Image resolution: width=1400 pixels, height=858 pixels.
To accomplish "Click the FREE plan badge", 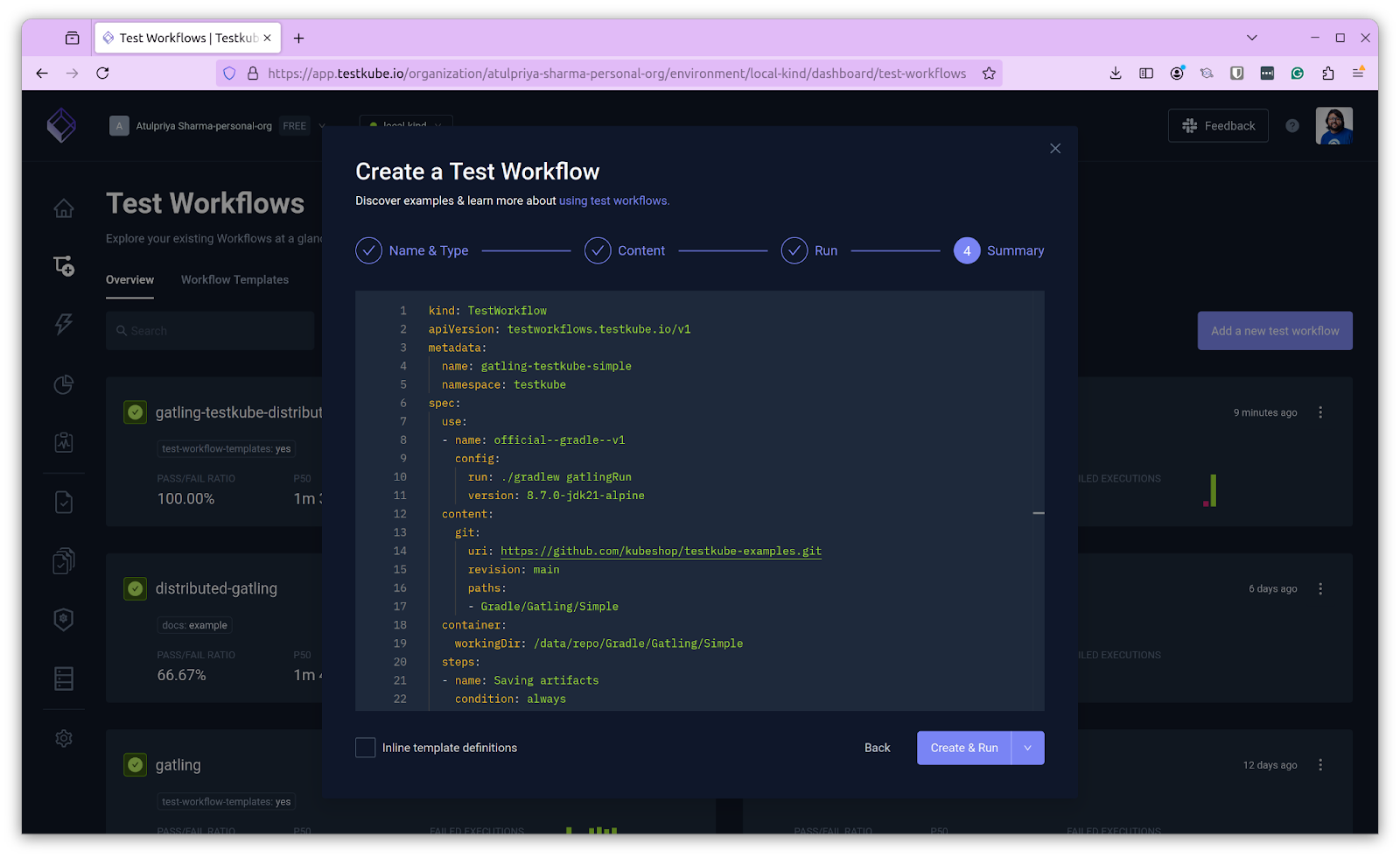I will (295, 126).
